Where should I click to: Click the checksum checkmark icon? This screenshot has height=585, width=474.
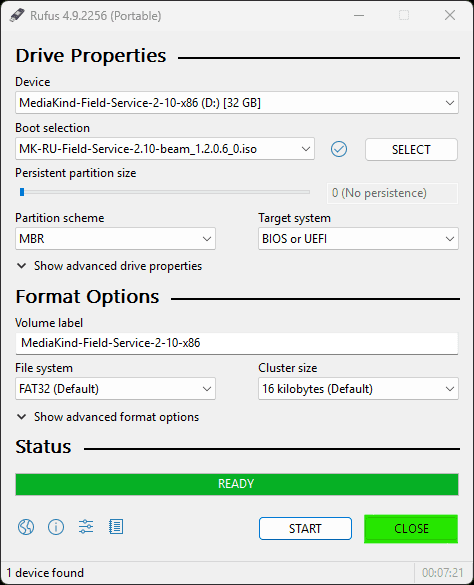point(339,149)
